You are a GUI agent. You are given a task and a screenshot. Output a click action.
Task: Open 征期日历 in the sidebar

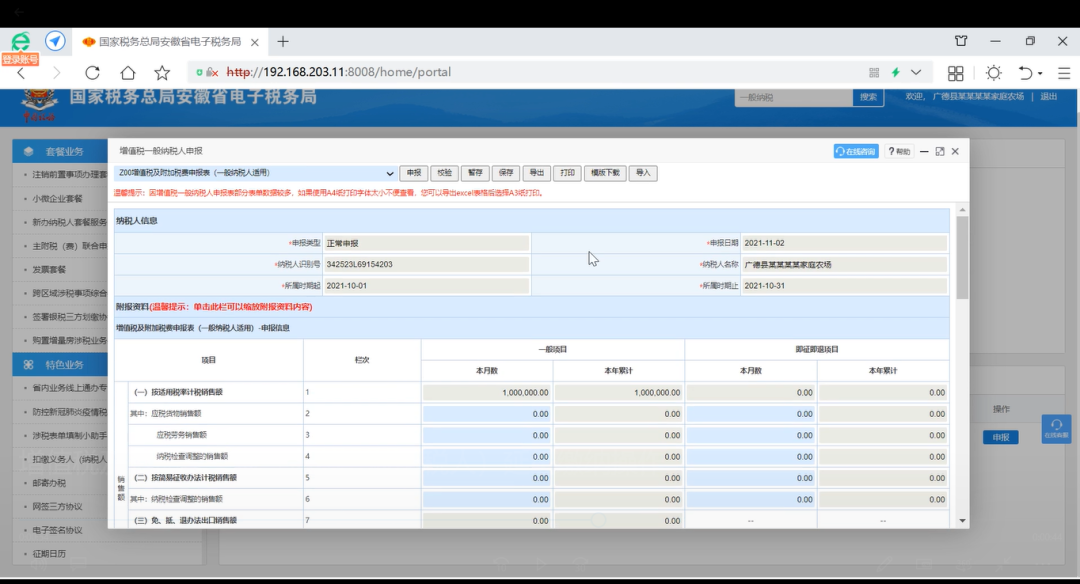click(49, 554)
